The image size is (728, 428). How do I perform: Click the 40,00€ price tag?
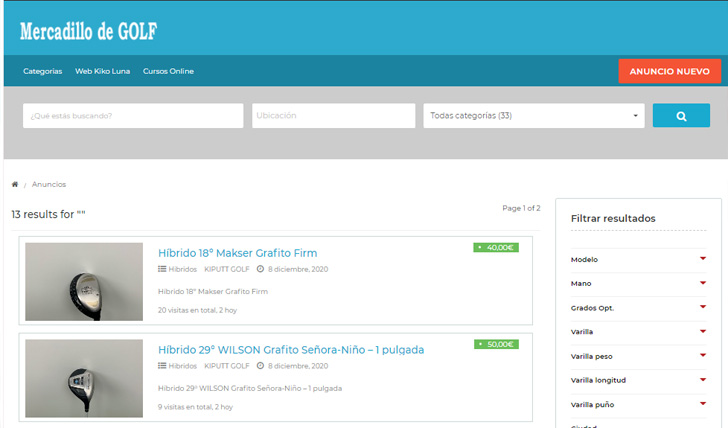coord(496,247)
